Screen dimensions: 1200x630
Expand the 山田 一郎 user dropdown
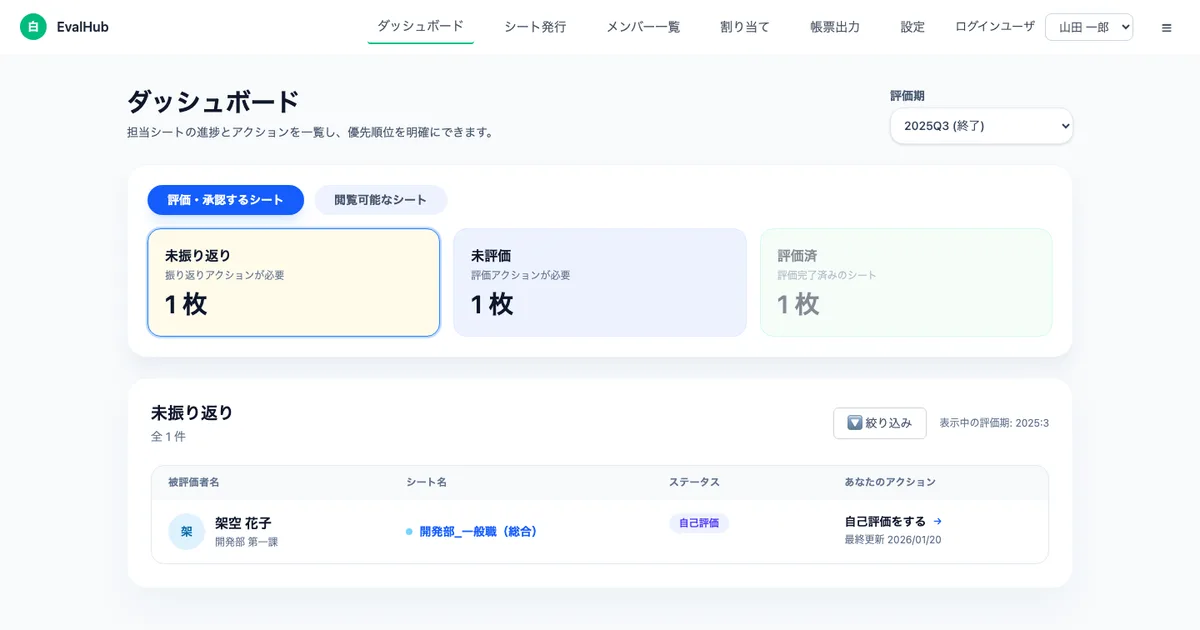tap(1089, 27)
